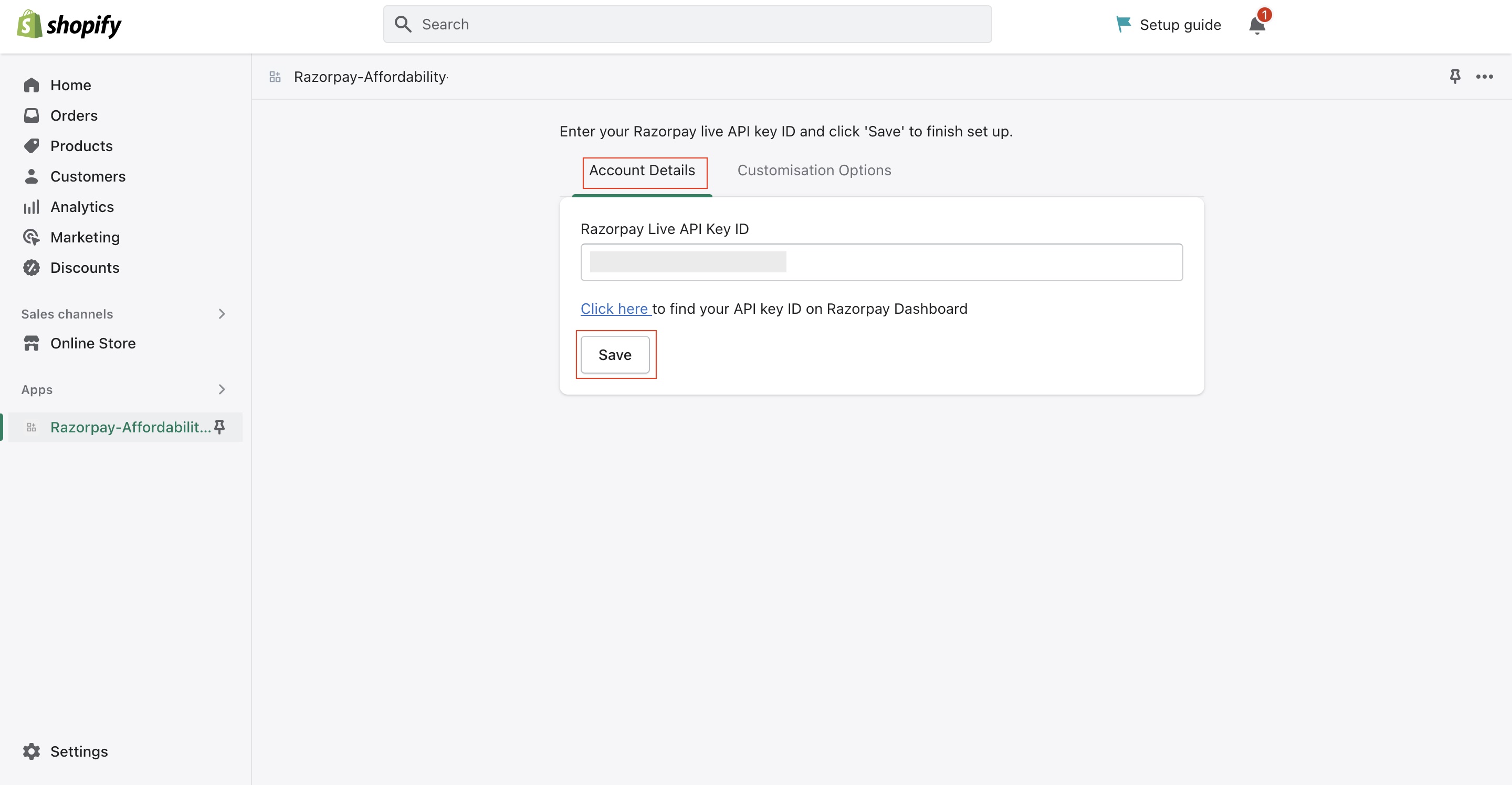Switch to Account Details tab
This screenshot has height=785, width=1512.
[642, 170]
